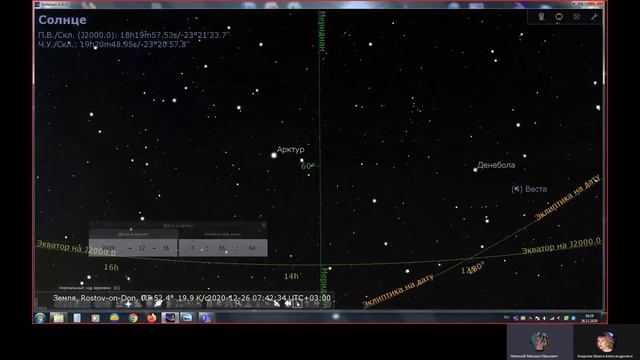
Task: Select the star Арктур
Action: (274, 155)
